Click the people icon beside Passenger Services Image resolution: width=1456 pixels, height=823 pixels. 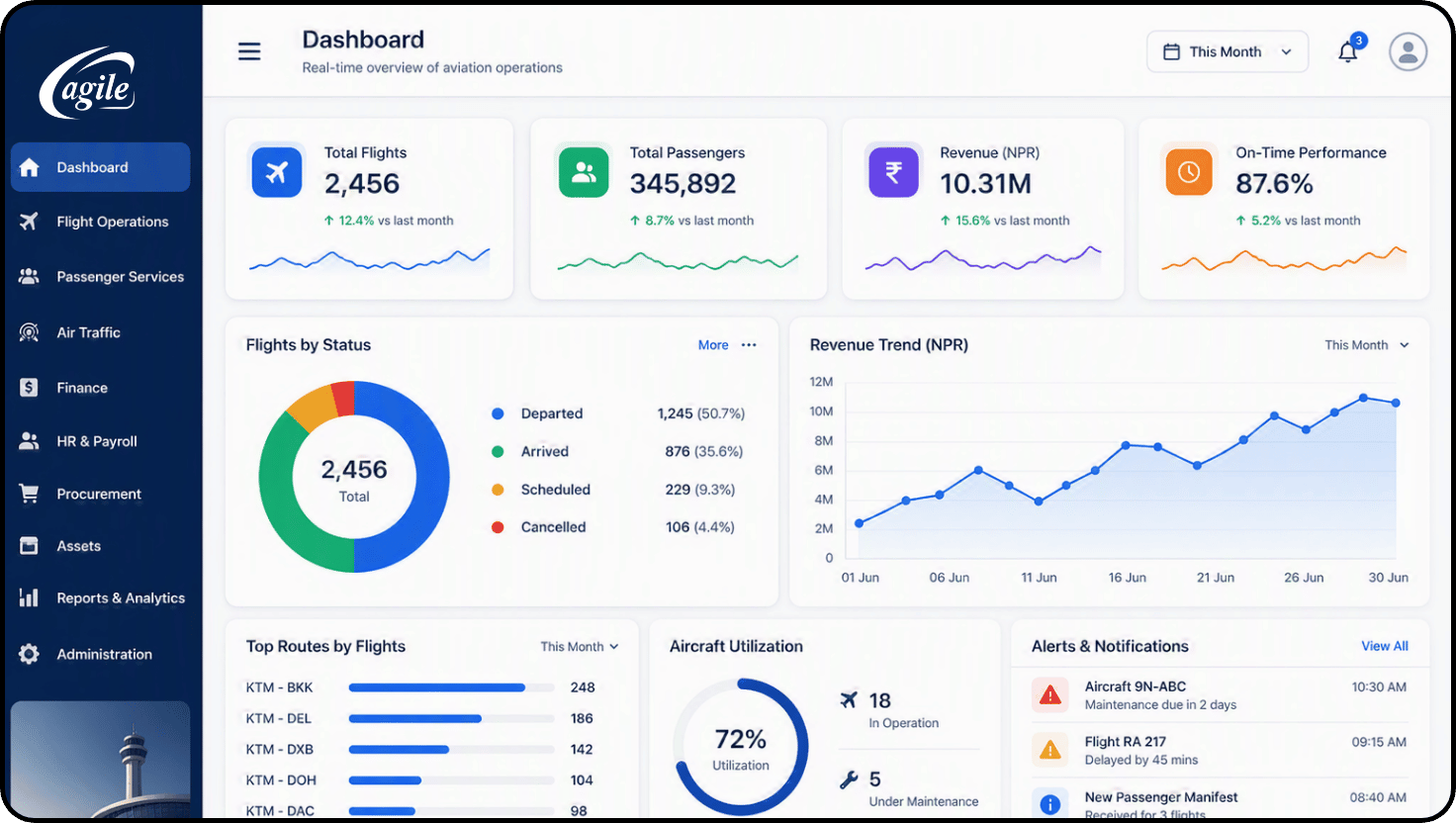click(30, 277)
